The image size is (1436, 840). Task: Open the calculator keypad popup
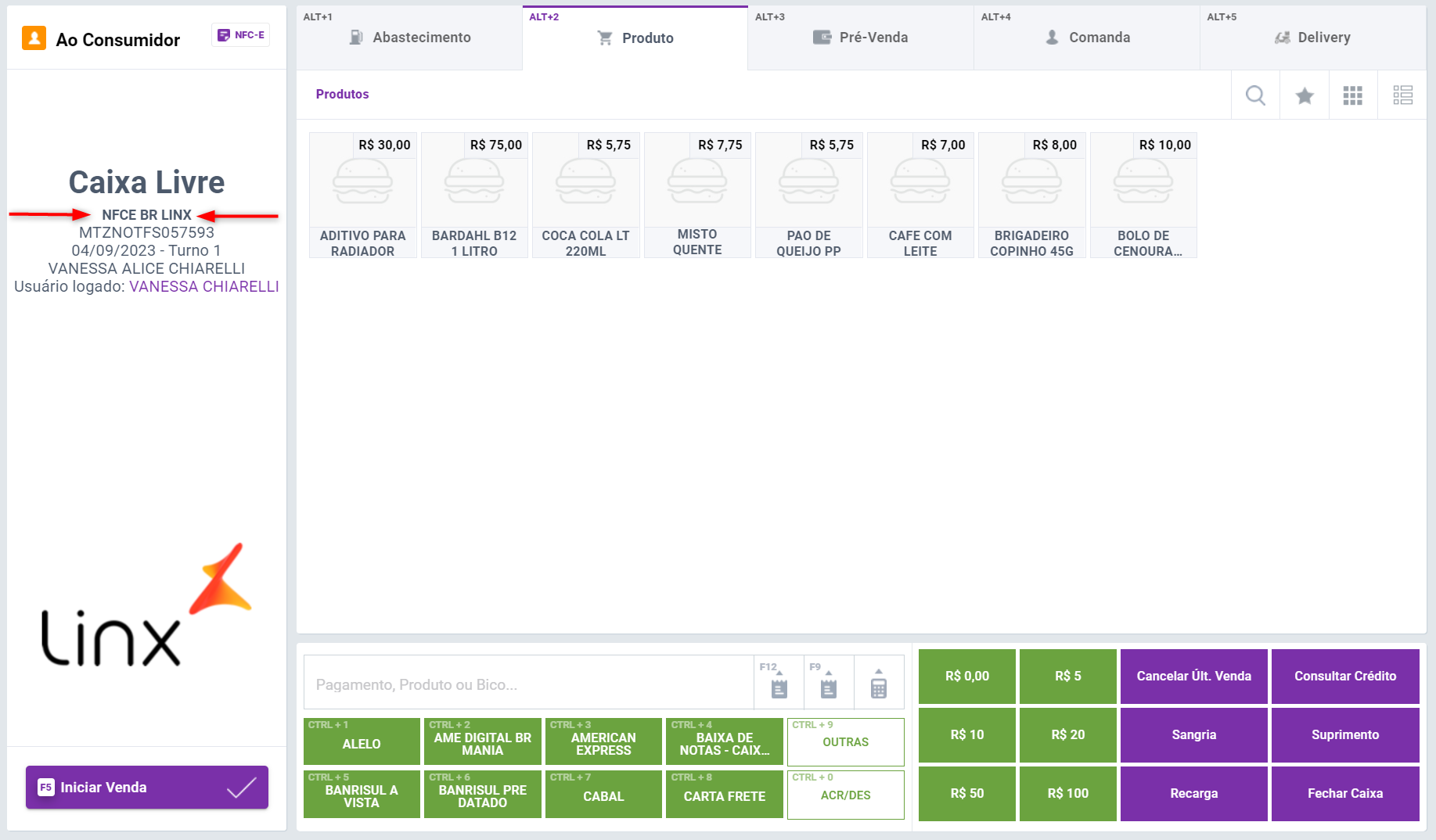879,683
